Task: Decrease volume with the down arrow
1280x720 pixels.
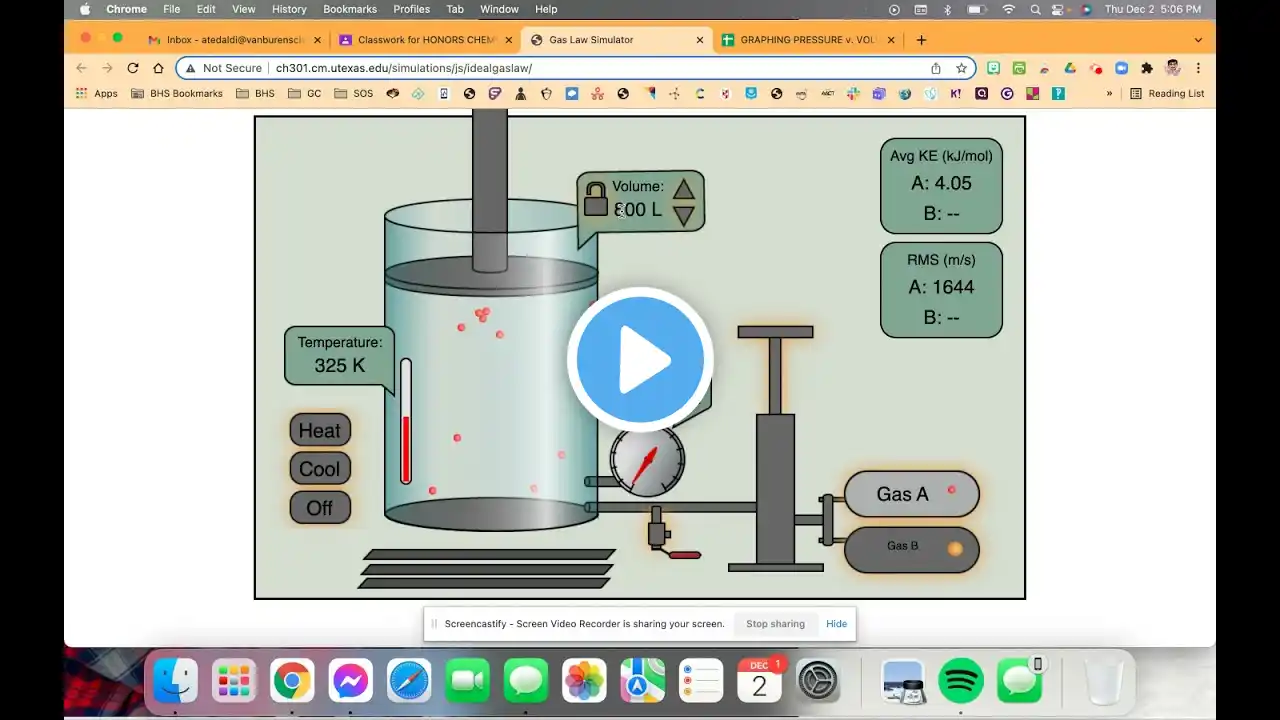Action: [683, 215]
